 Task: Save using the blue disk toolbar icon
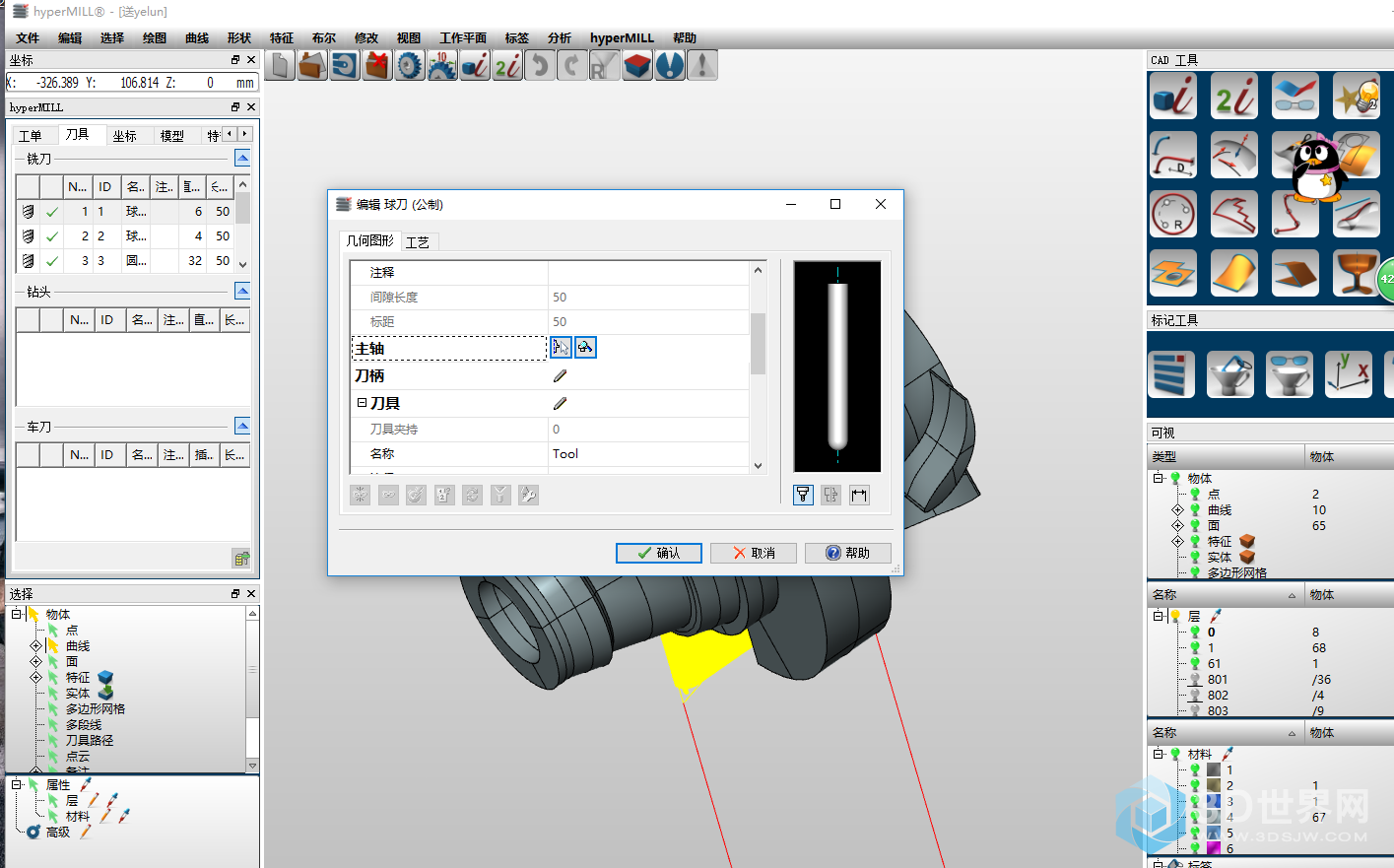345,66
